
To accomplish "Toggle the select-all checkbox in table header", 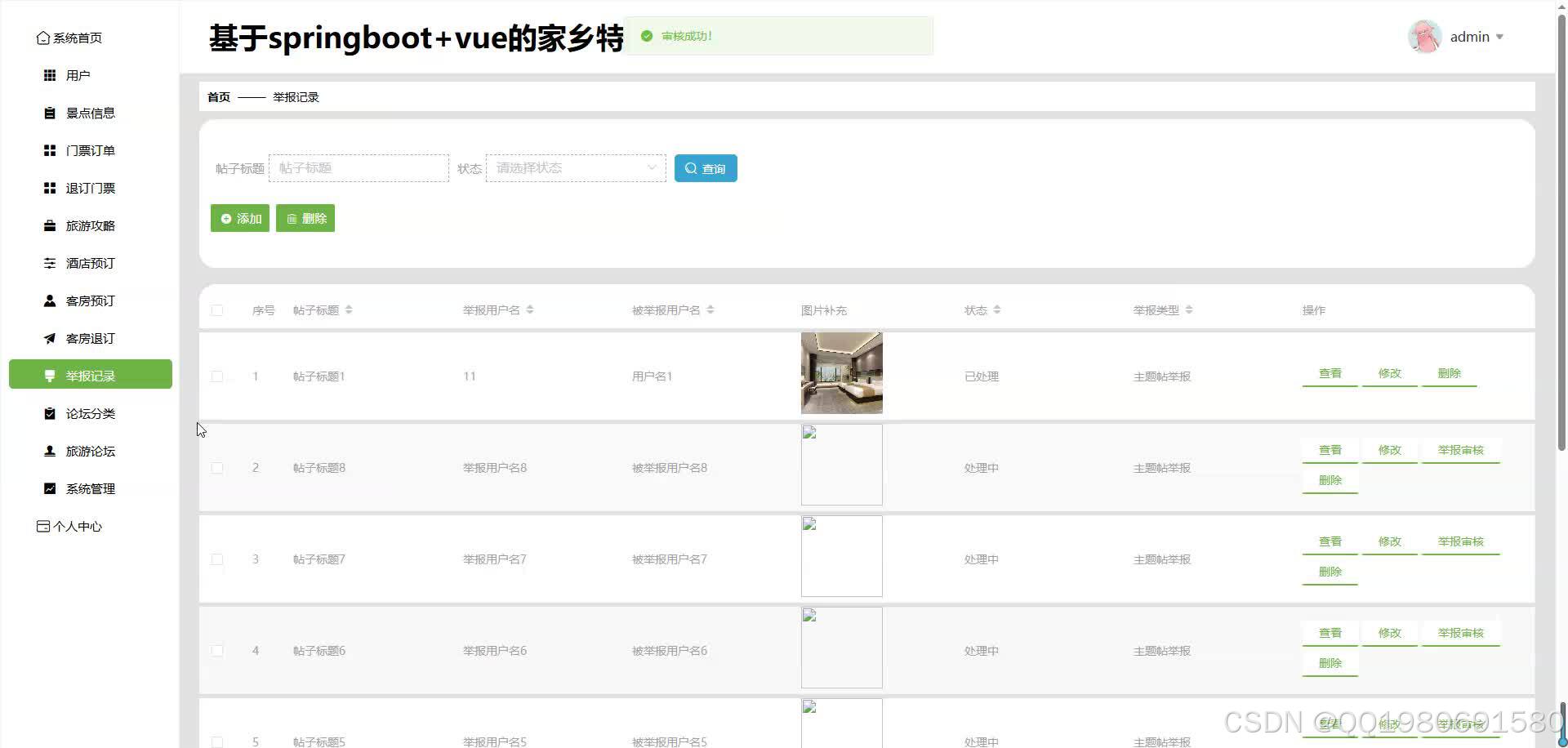I will tap(216, 310).
